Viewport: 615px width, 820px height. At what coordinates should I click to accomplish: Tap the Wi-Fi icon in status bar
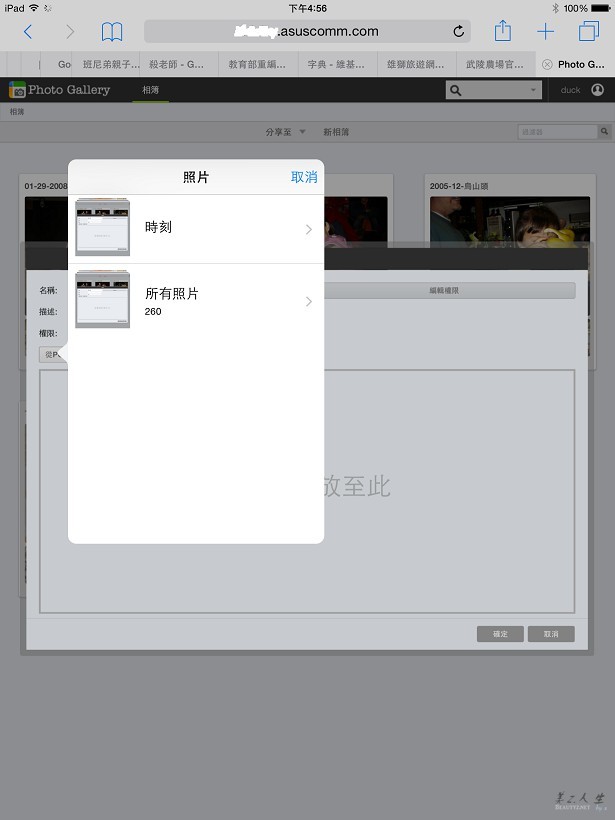point(34,8)
